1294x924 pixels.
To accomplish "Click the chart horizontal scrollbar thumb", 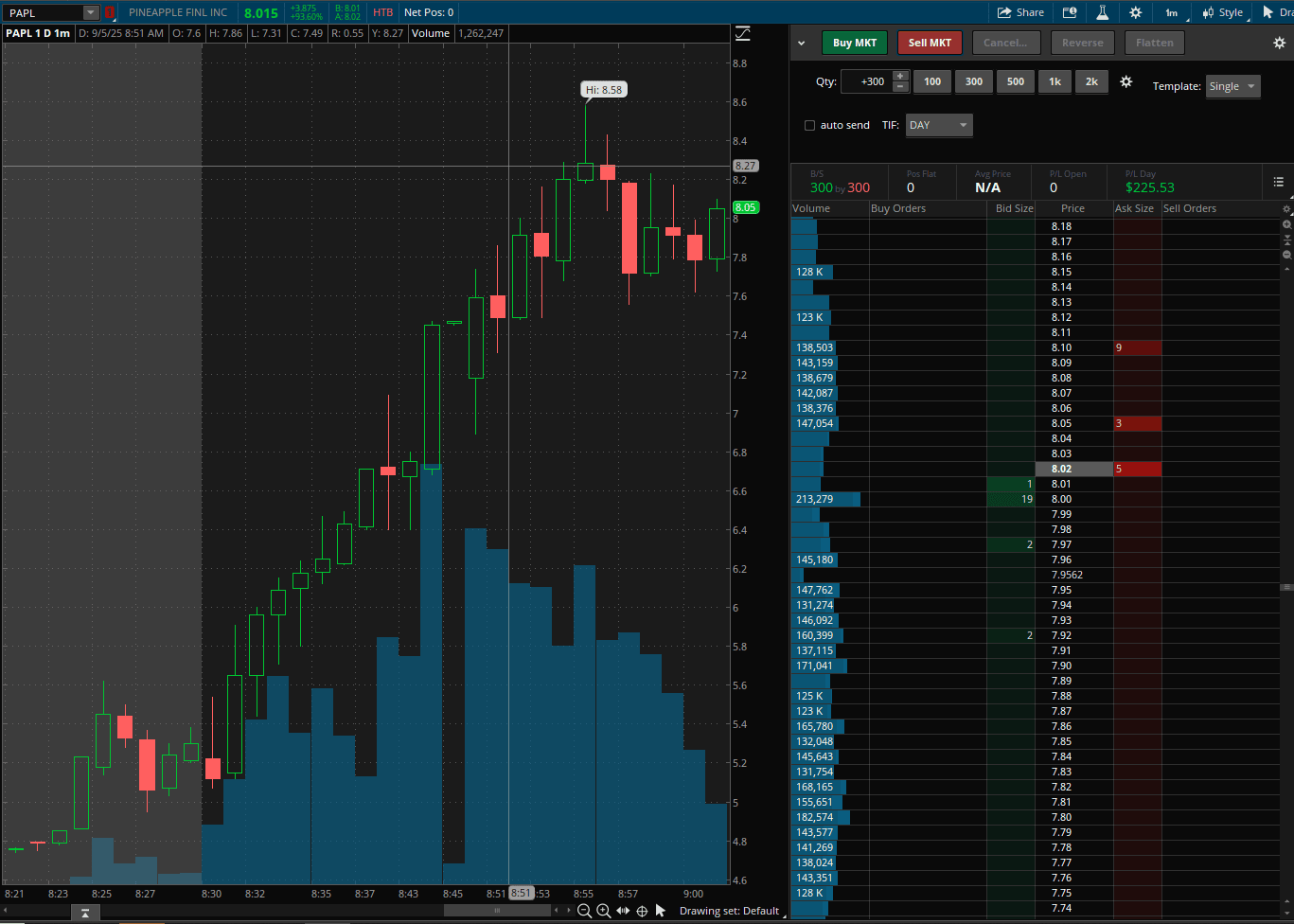I will pyautogui.click(x=498, y=911).
